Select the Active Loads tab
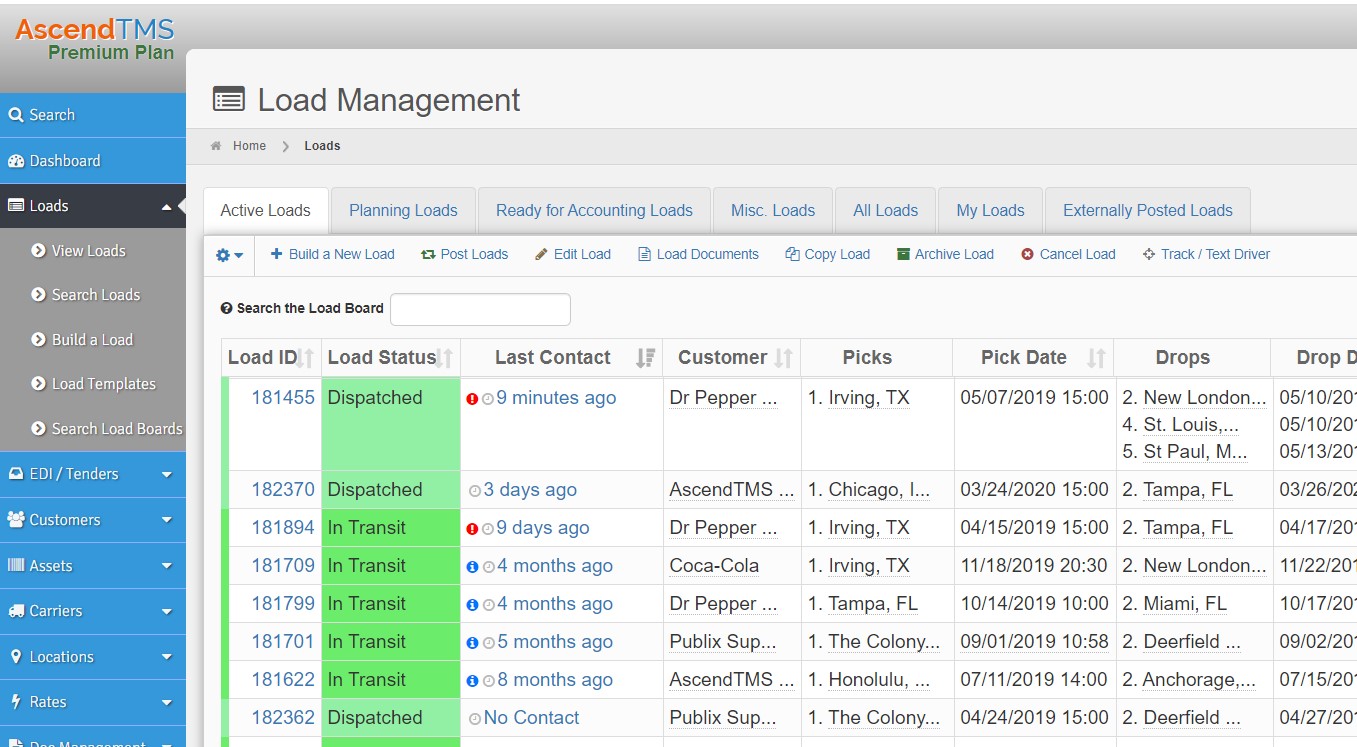This screenshot has height=747, width=1357. [266, 210]
